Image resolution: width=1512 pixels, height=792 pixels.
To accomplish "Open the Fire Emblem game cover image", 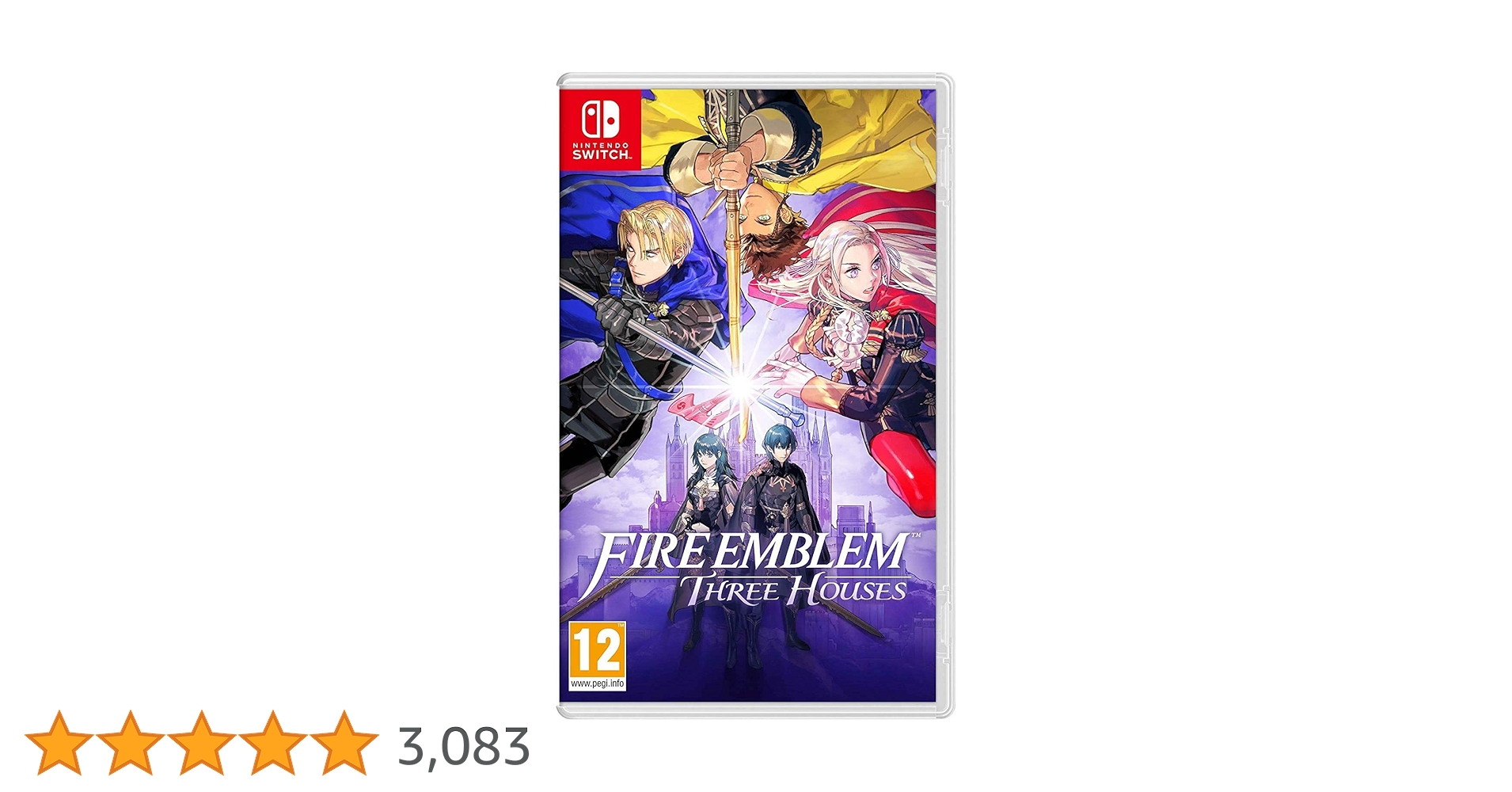I will click(755, 396).
